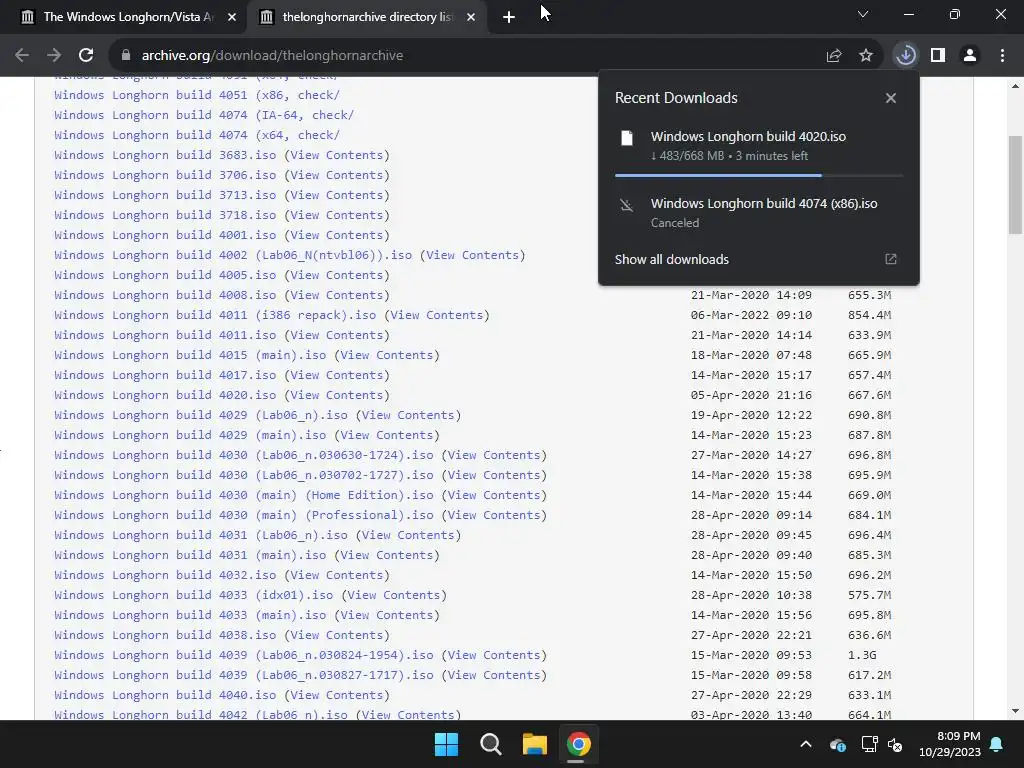Download build 4002 (Lab06_N(ntvbl06)).iso
The height and width of the screenshot is (768, 1024).
(233, 255)
